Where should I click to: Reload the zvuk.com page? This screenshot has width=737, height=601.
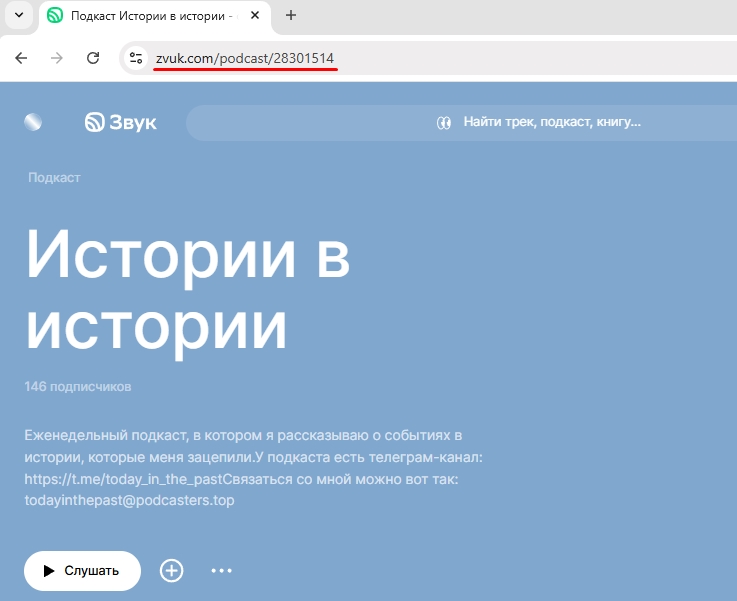point(93,58)
